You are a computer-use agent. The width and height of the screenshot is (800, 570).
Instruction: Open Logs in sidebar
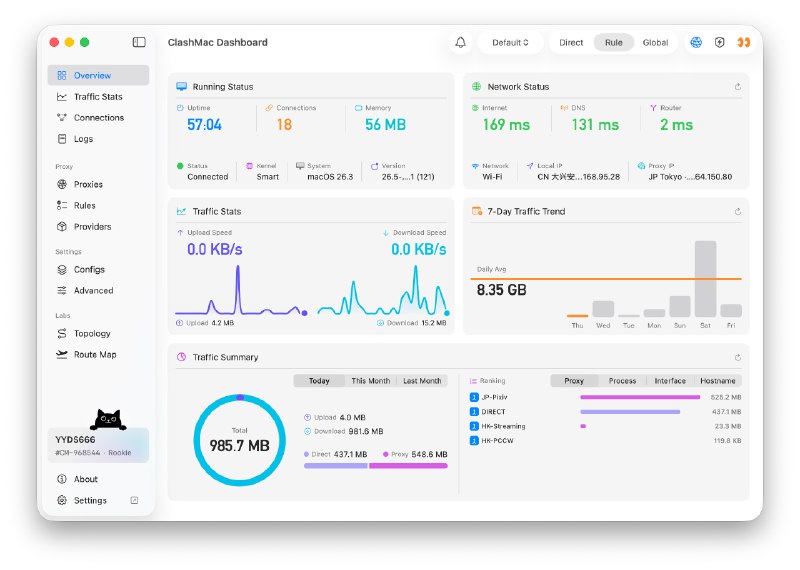(98, 139)
